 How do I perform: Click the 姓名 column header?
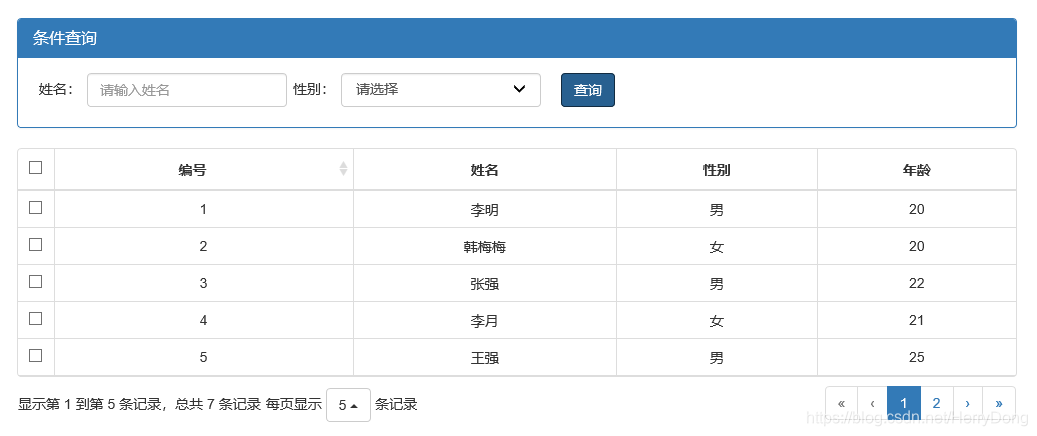point(485,170)
